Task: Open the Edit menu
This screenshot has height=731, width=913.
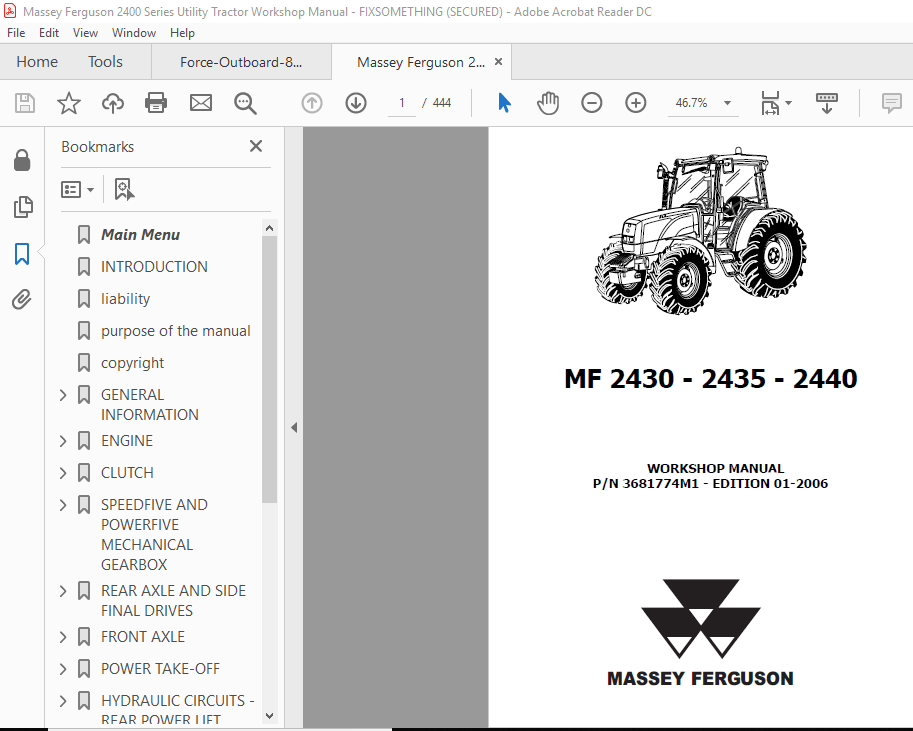Action: pos(49,33)
